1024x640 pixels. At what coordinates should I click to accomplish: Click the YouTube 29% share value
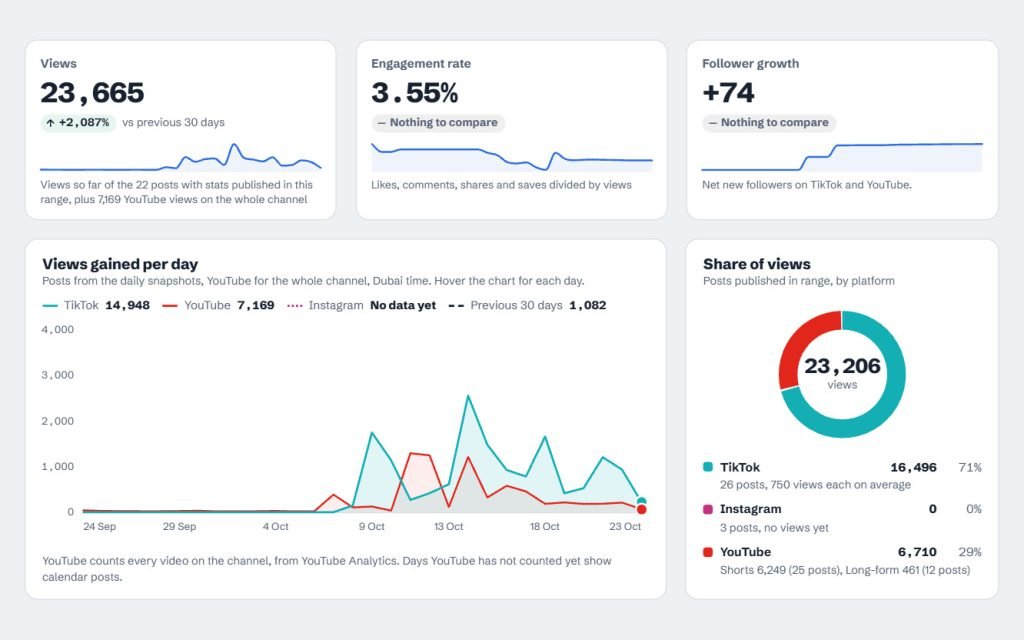[x=970, y=552]
